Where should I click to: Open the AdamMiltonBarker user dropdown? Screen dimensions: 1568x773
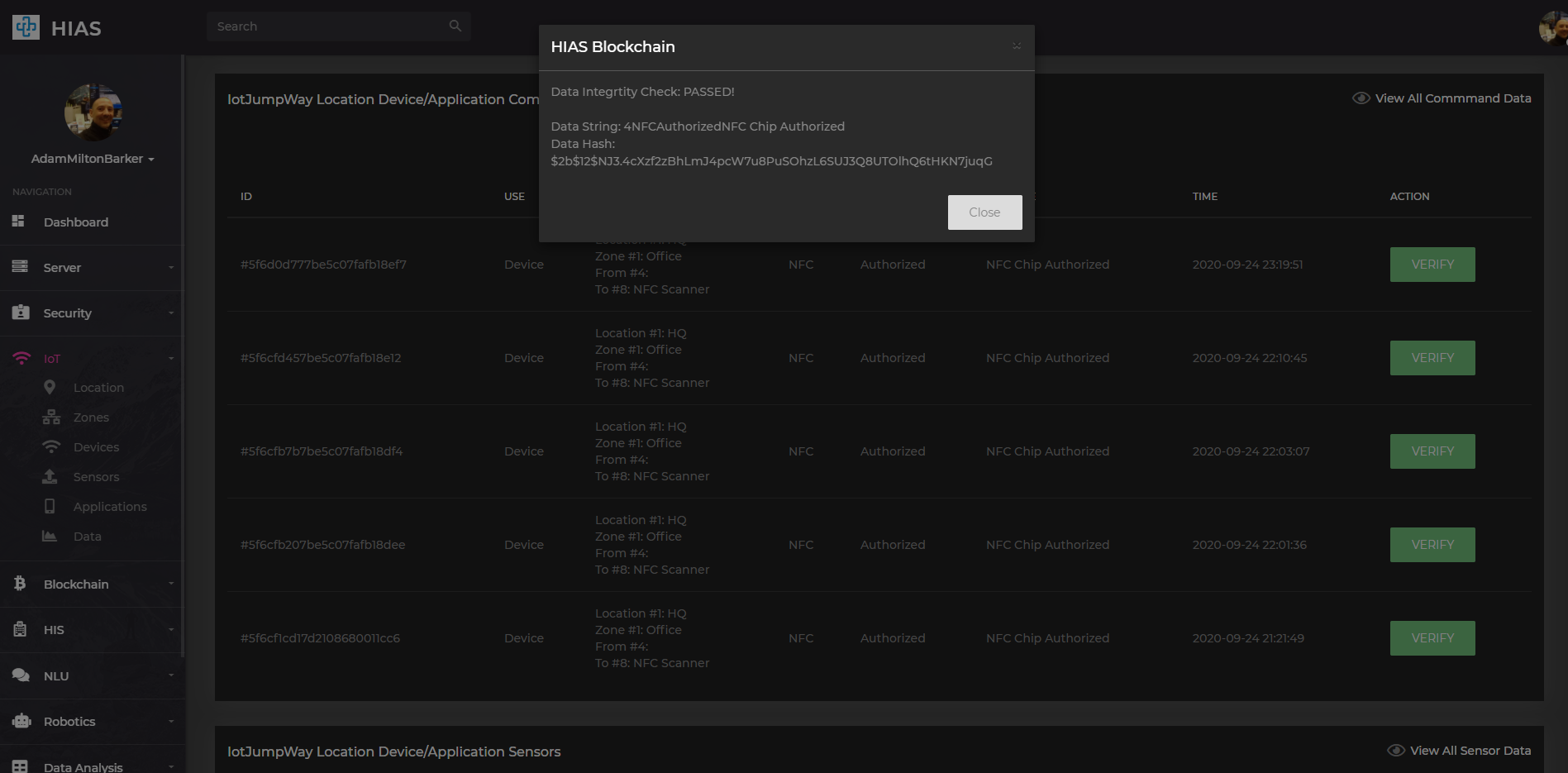point(93,159)
